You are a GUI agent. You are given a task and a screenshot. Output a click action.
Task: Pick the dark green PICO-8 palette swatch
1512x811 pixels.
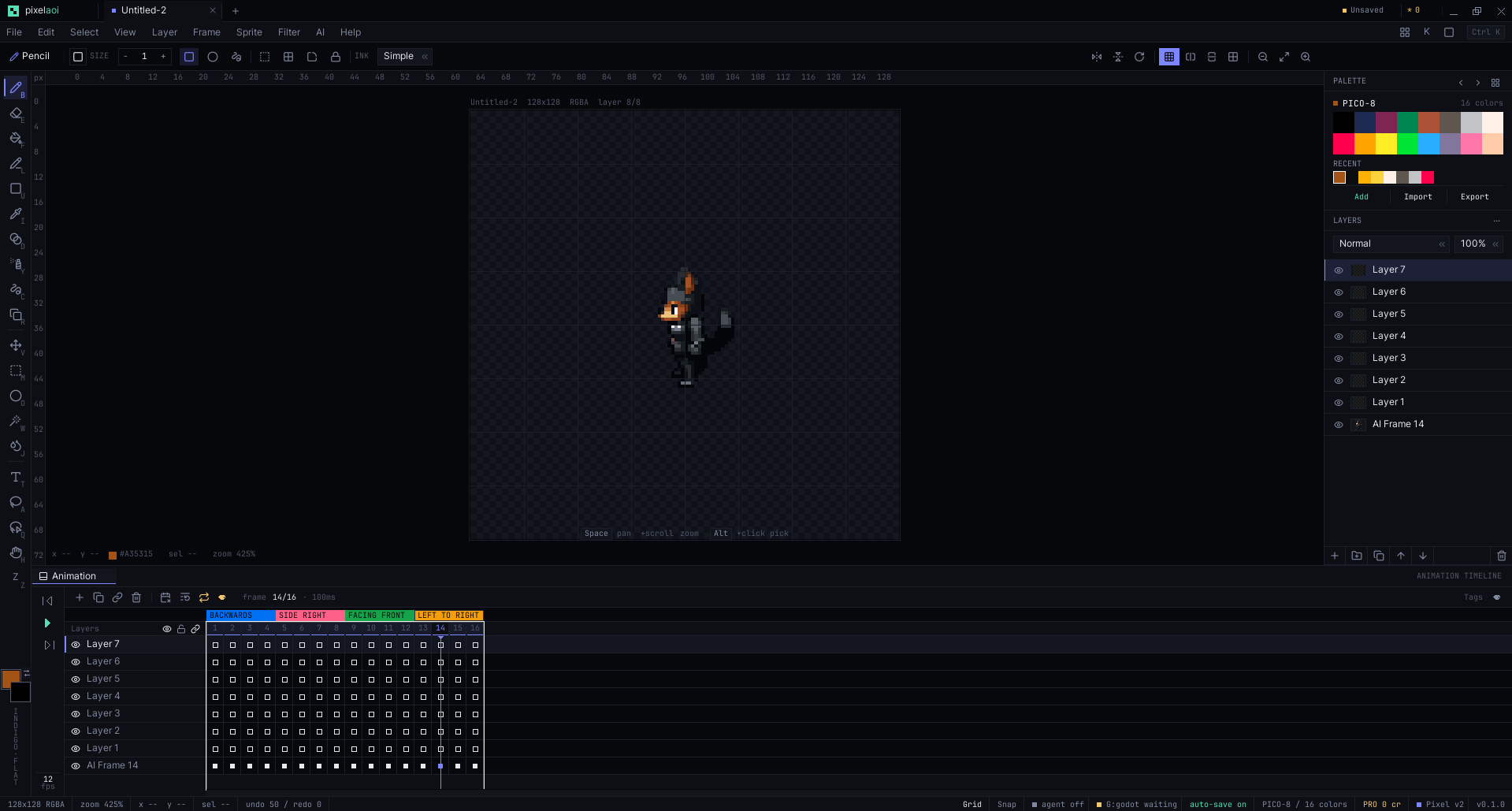pyautogui.click(x=1407, y=122)
